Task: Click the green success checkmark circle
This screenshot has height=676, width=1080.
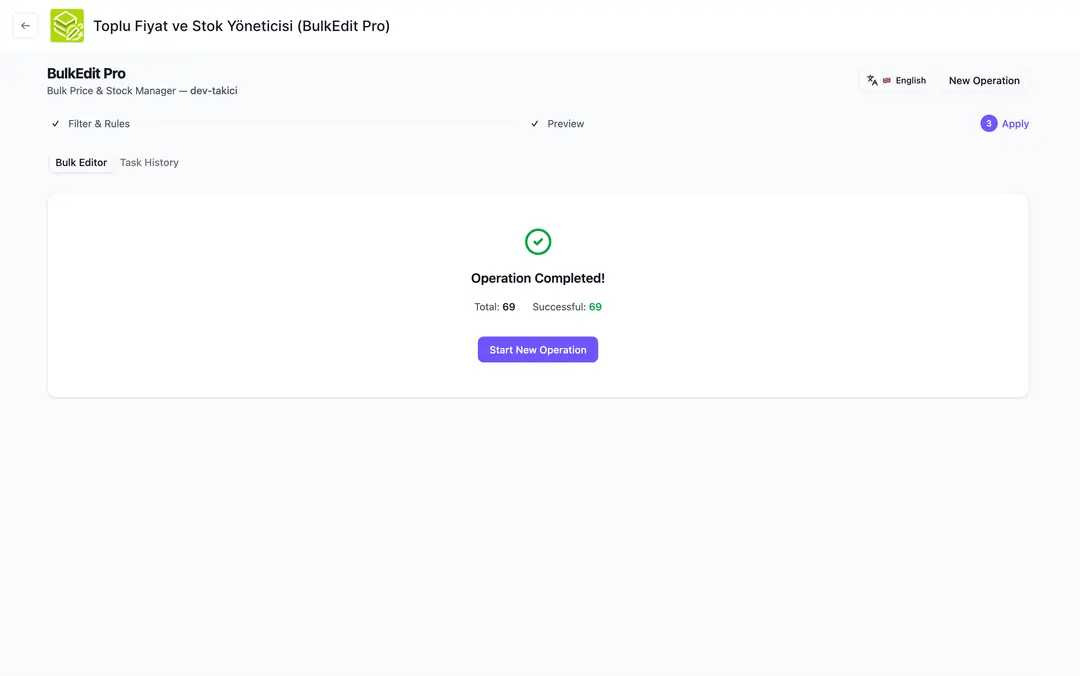Action: coord(538,242)
